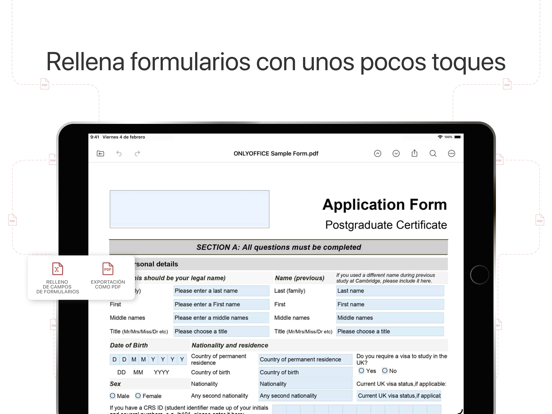The image size is (552, 414).
Task: Tap the iPad home button
Action: click(x=479, y=275)
